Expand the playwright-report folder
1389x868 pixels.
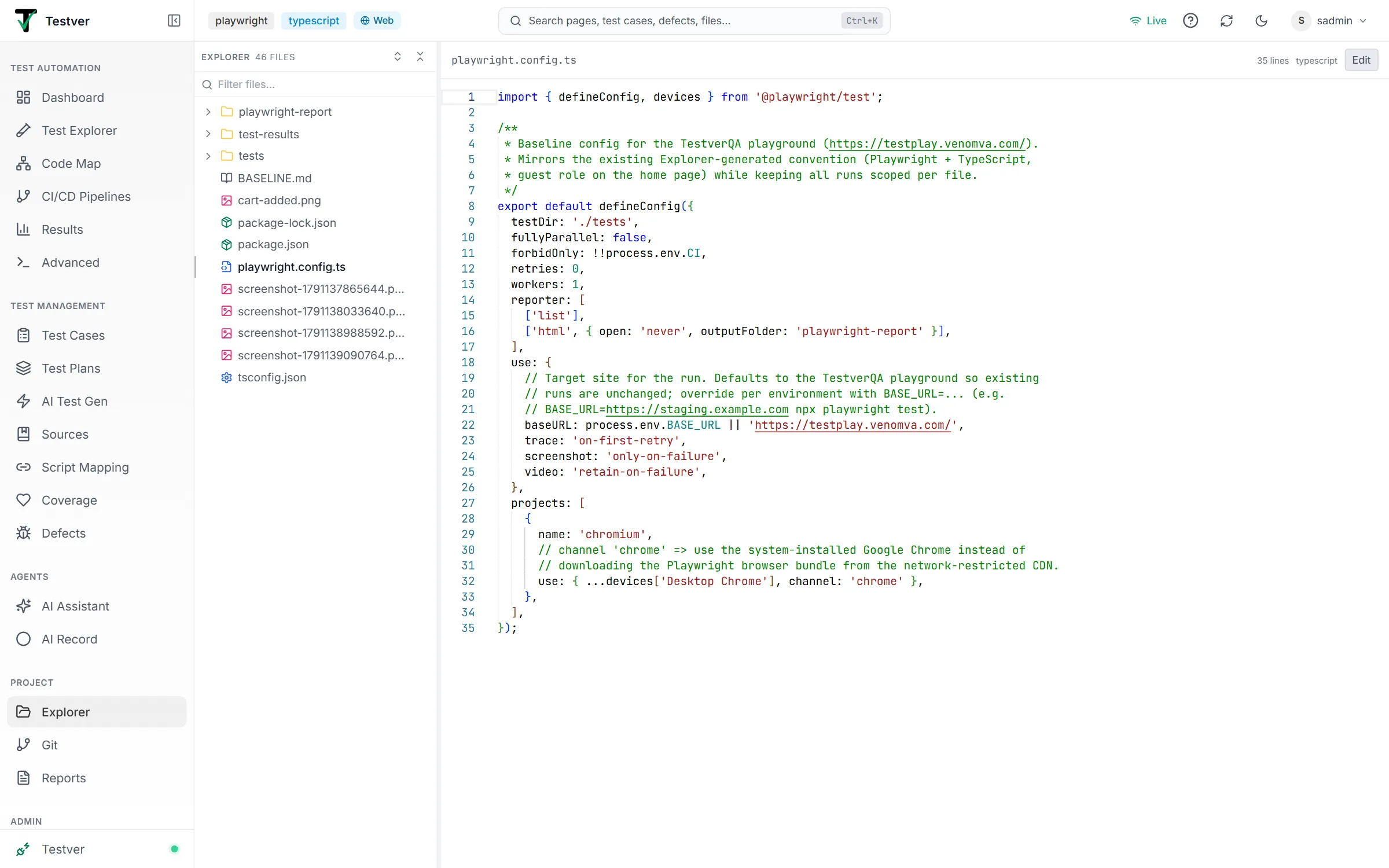(x=315, y=112)
